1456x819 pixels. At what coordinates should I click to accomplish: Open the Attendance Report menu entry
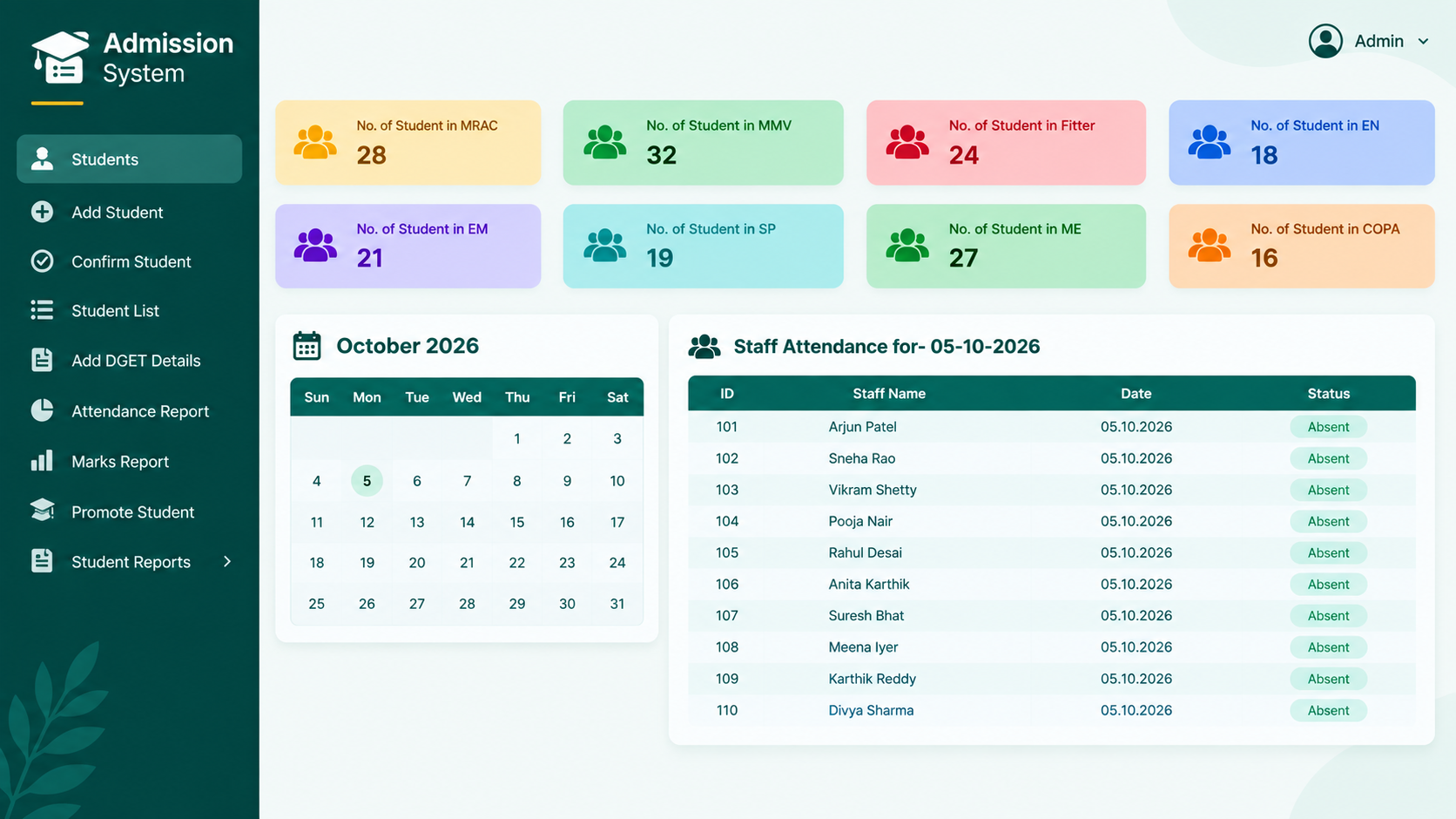pyautogui.click(x=129, y=410)
